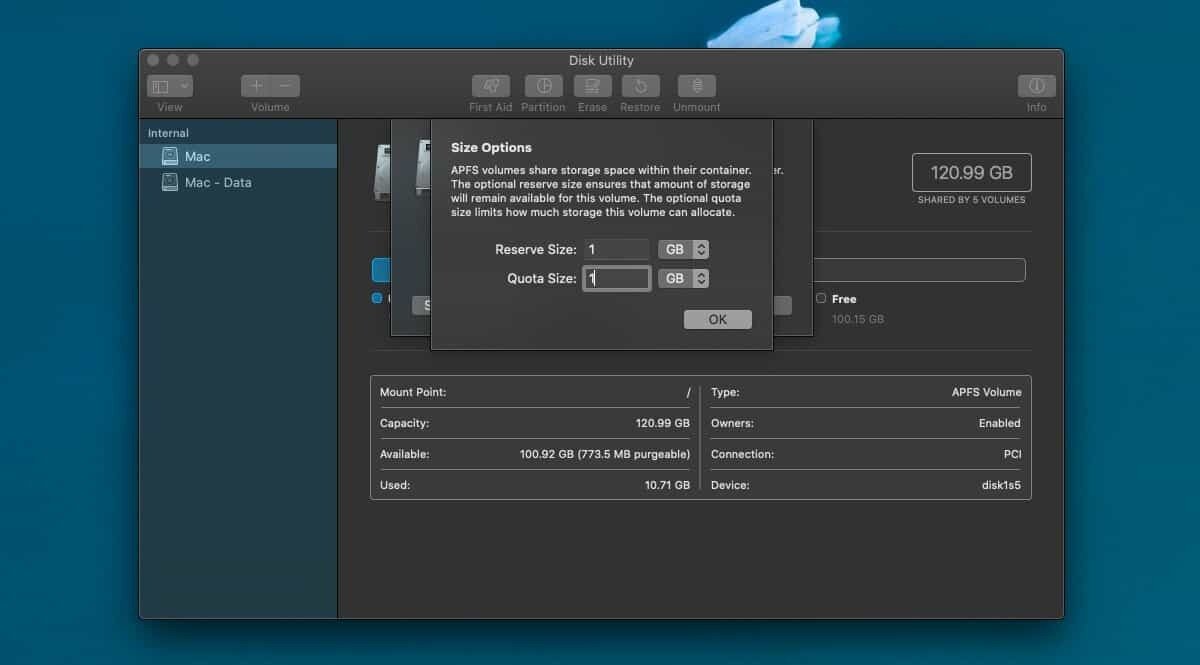Click the First Aid toolbar icon

point(490,87)
